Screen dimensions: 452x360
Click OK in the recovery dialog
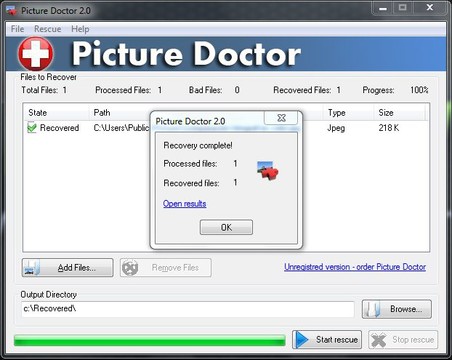(226, 227)
